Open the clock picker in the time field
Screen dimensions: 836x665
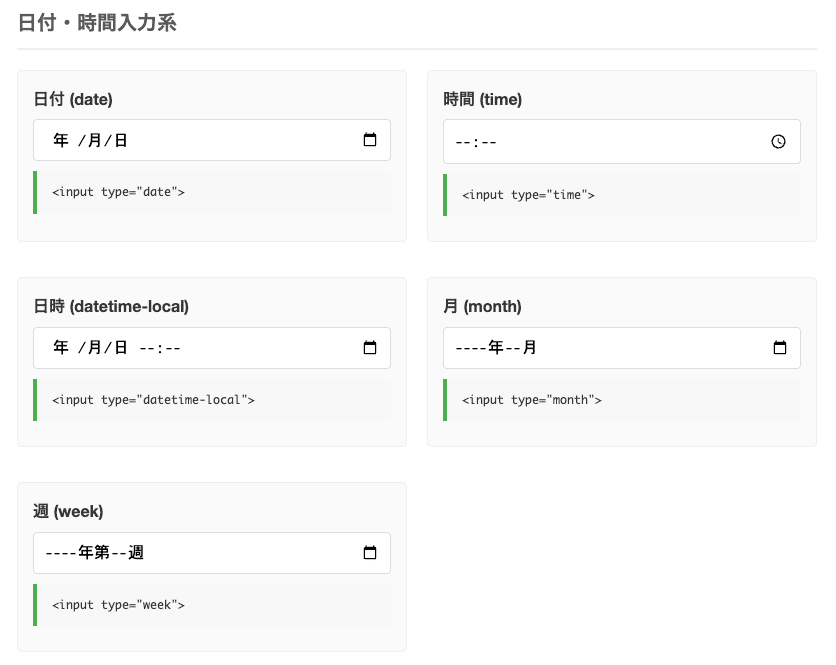[778, 141]
